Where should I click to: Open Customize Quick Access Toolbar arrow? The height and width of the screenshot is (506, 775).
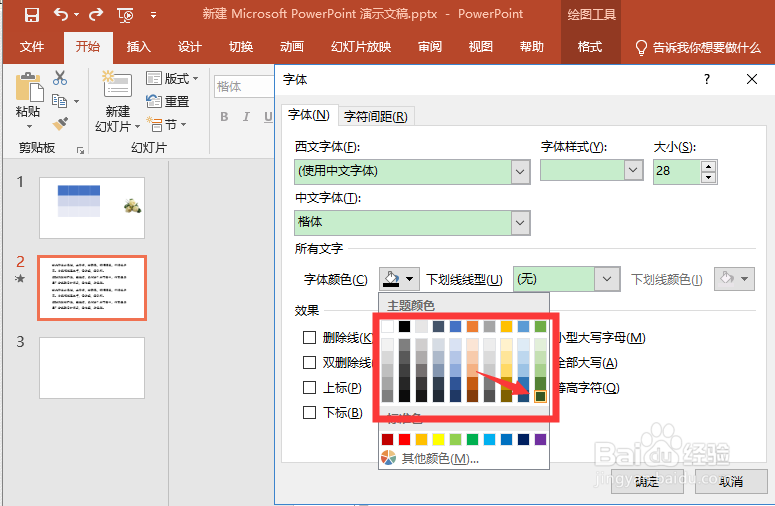153,15
